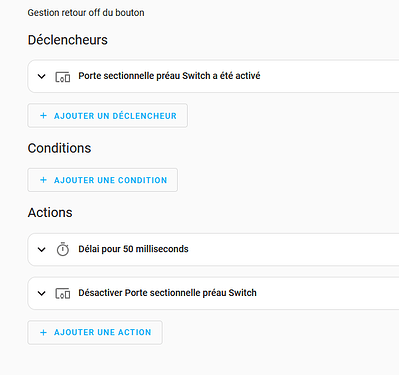
Task: Click the plus icon beside Ajouter une action
Action: click(x=43, y=332)
